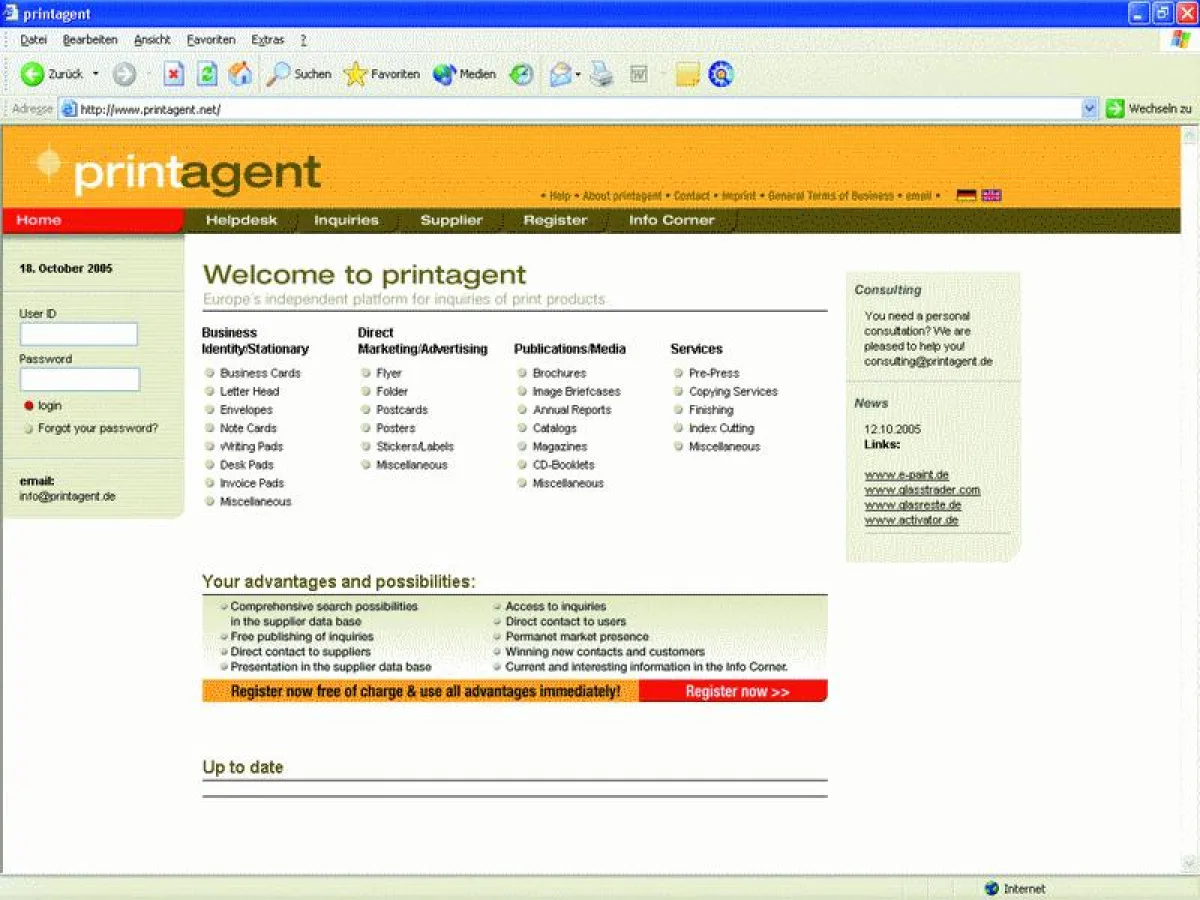This screenshot has width=1200, height=900.
Task: Refresh the page using the toolbar icon
Action: tap(207, 74)
